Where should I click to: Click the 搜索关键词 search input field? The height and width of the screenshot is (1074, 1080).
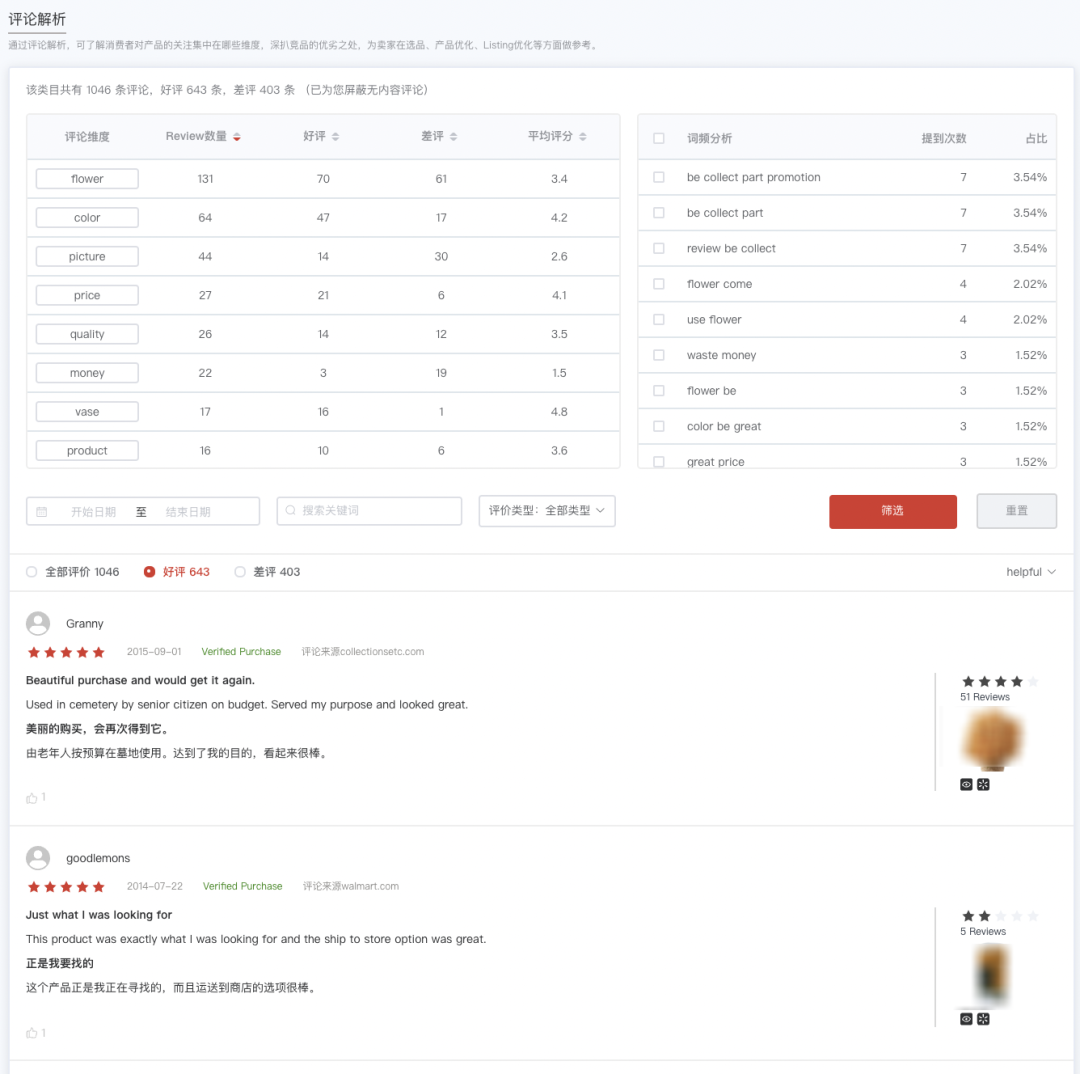coord(369,511)
